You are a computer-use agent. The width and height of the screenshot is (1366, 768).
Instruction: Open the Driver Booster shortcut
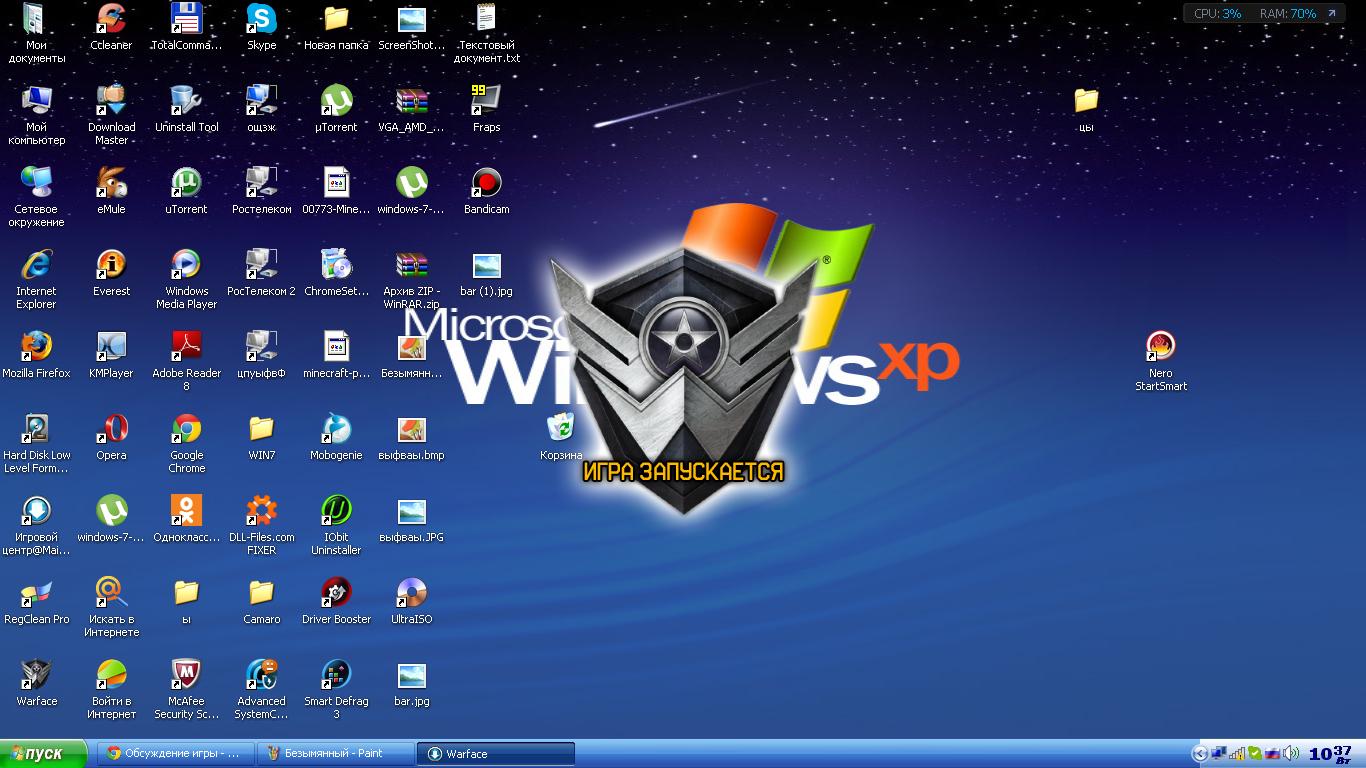[336, 601]
